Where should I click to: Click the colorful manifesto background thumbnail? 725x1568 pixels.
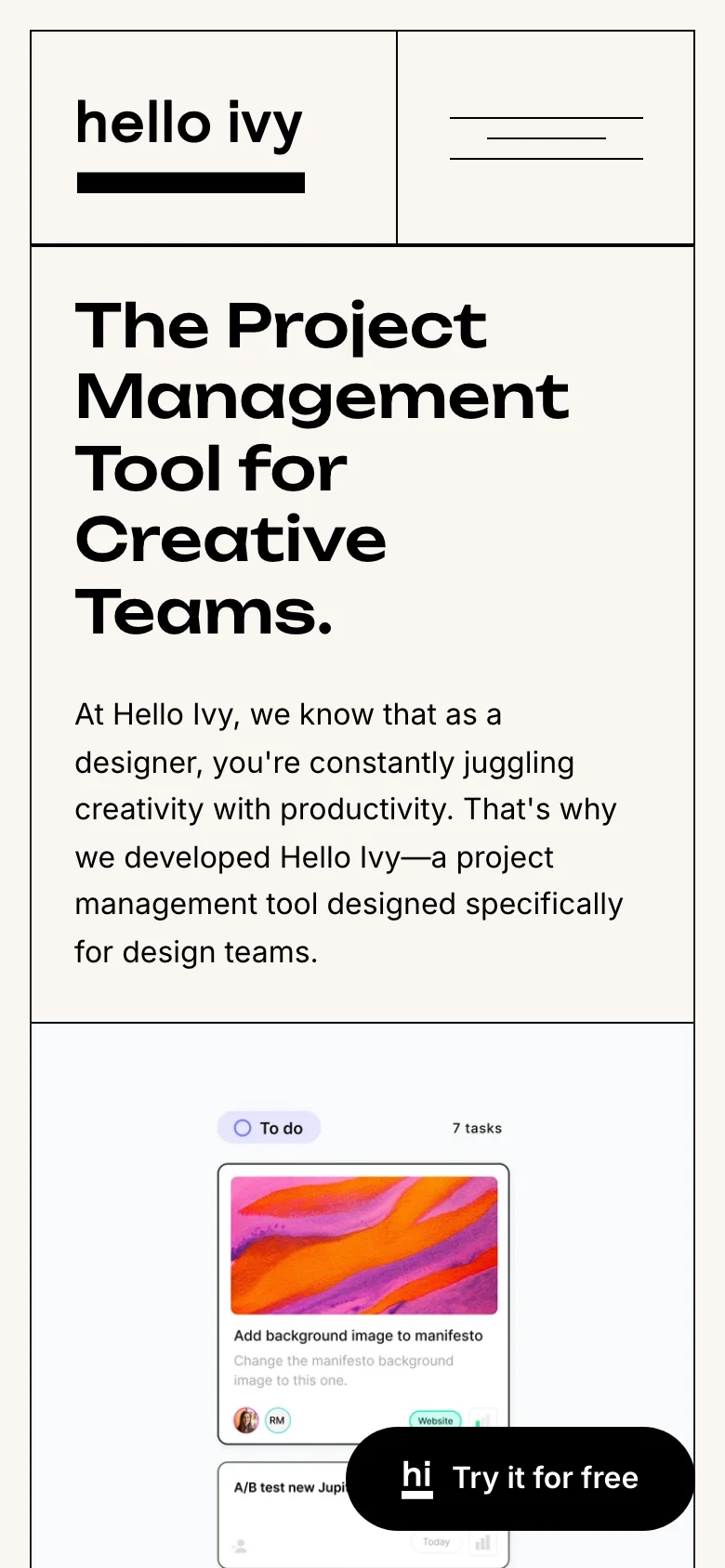coord(362,1246)
